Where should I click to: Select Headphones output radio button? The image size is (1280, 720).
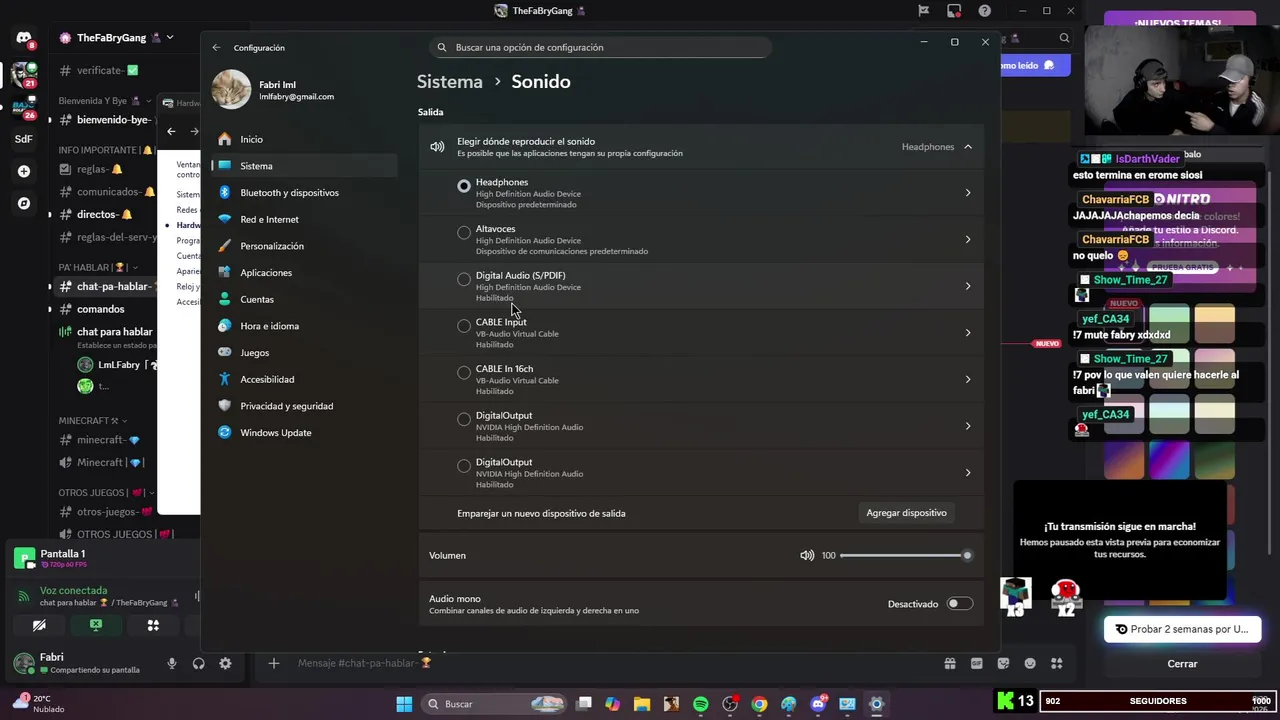[464, 186]
